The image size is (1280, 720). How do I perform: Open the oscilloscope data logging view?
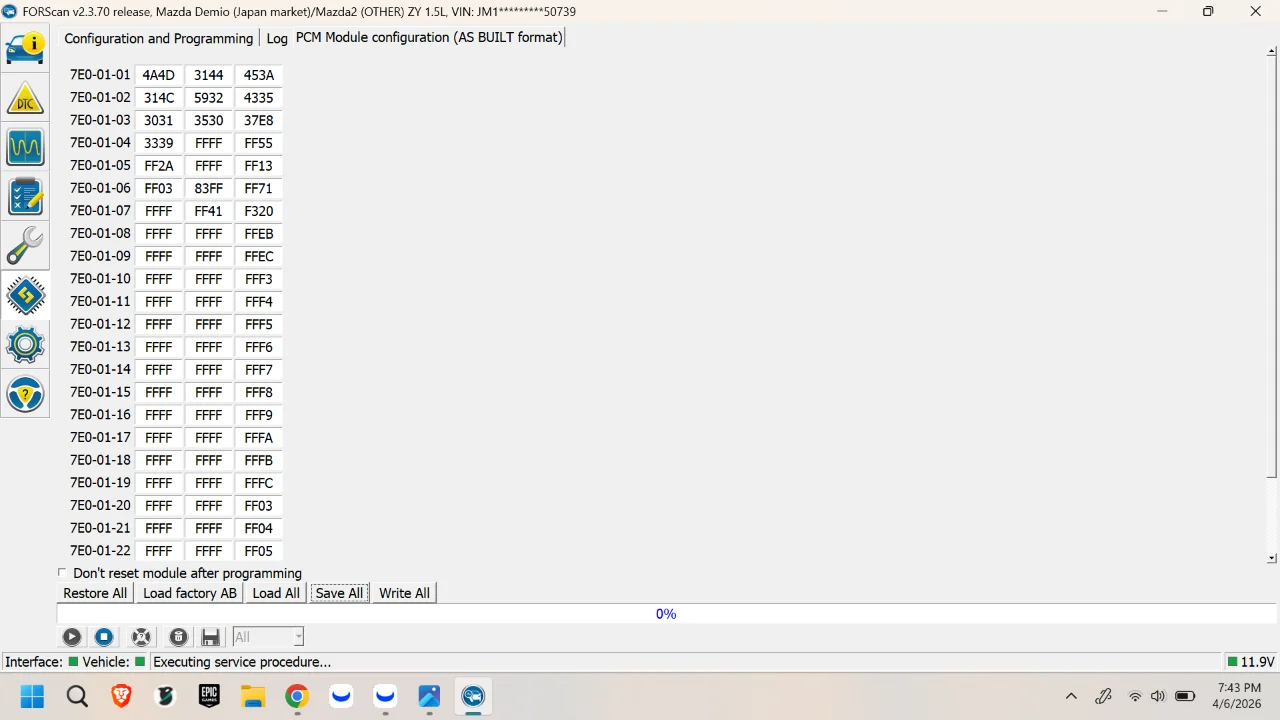coord(25,147)
